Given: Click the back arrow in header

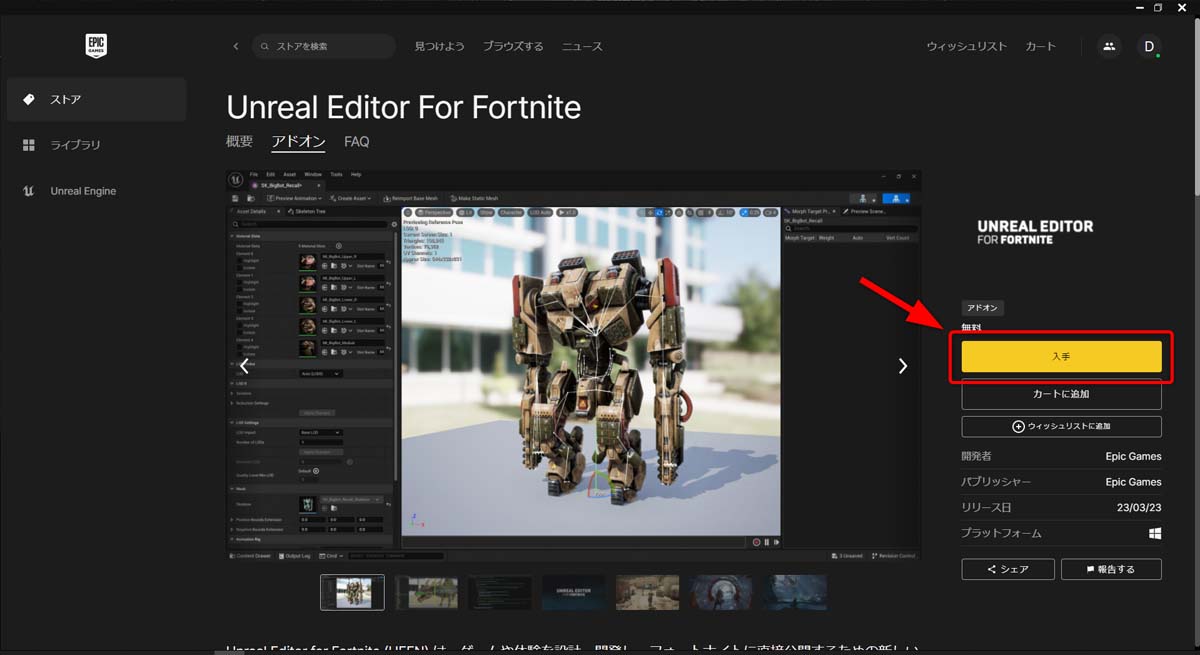Looking at the screenshot, I should point(236,46).
